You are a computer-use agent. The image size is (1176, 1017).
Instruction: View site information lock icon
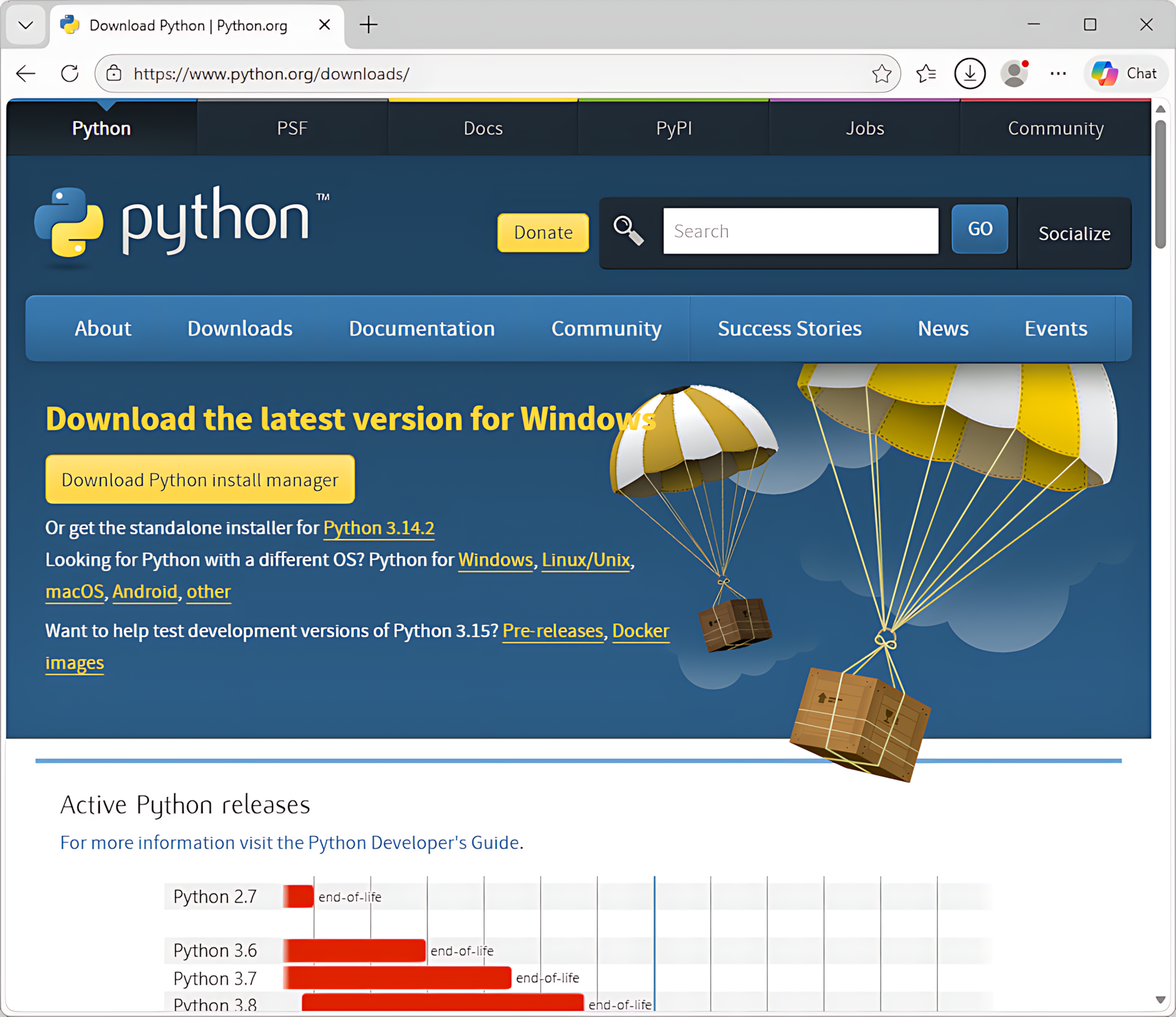[x=114, y=74]
